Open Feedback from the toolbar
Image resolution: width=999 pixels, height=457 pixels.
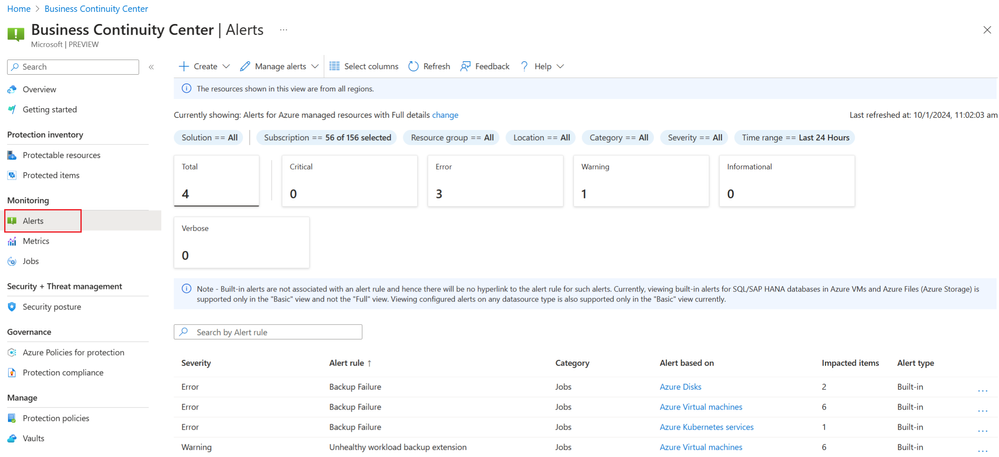(x=485, y=66)
